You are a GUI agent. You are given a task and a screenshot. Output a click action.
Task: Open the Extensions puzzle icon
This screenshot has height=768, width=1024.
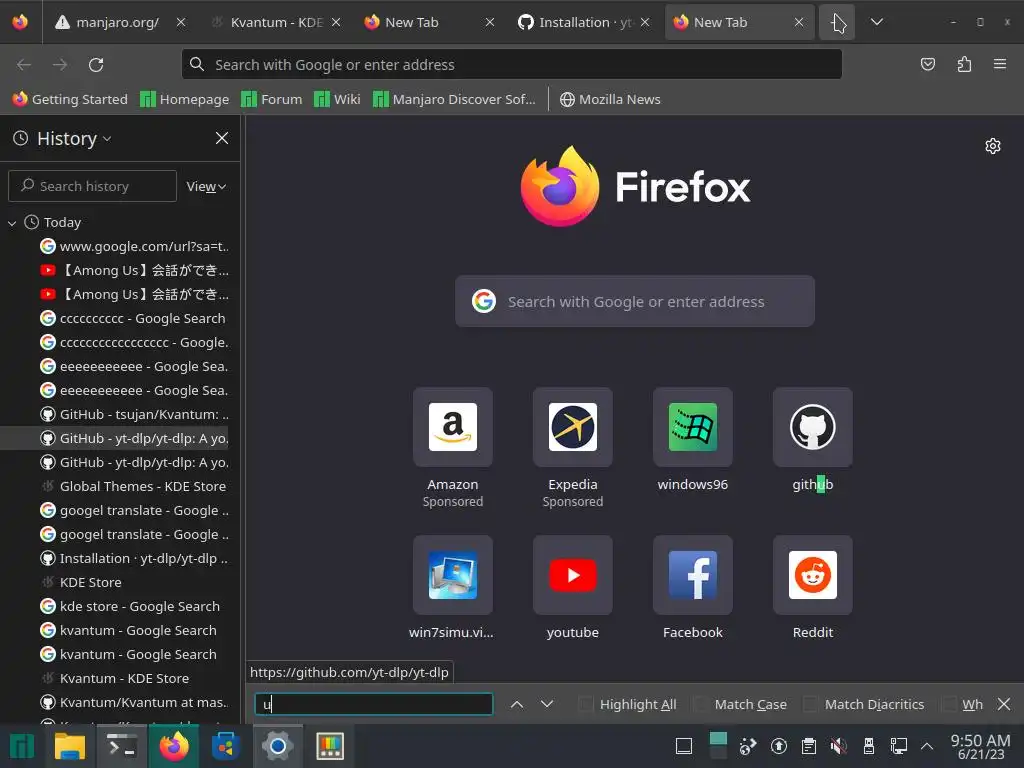964,64
